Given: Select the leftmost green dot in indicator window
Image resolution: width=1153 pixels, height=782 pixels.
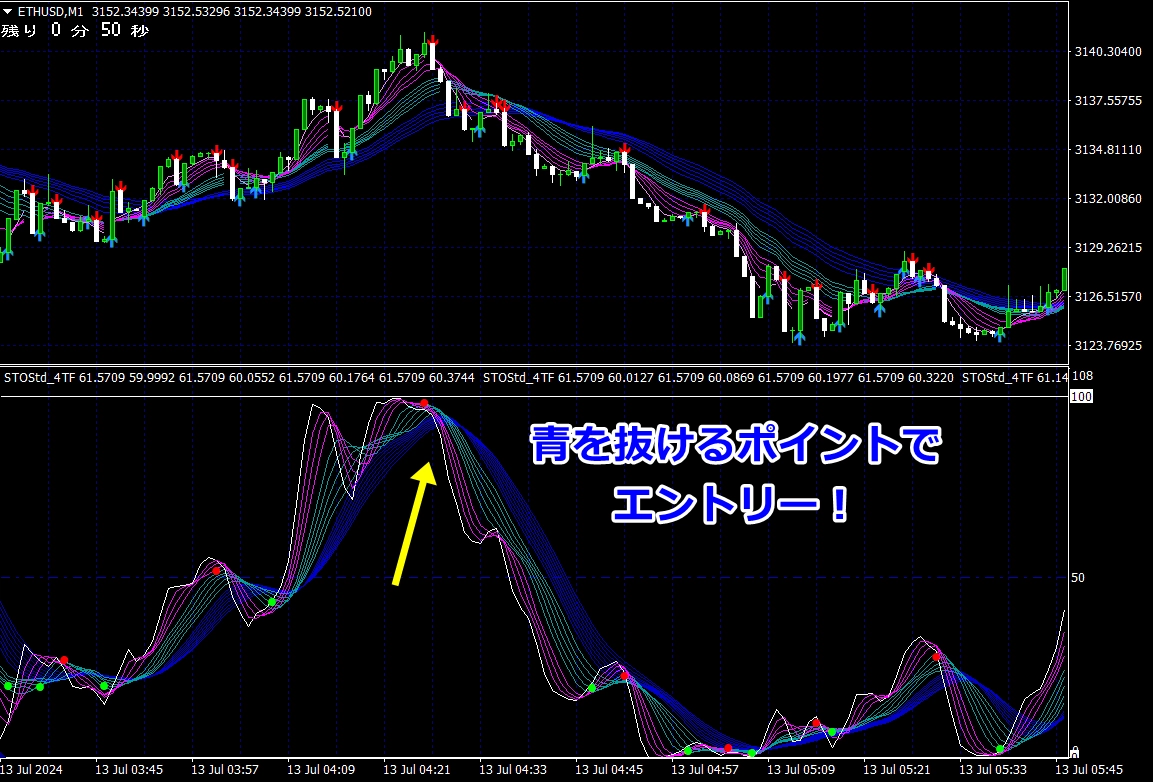Looking at the screenshot, I should point(8,686).
